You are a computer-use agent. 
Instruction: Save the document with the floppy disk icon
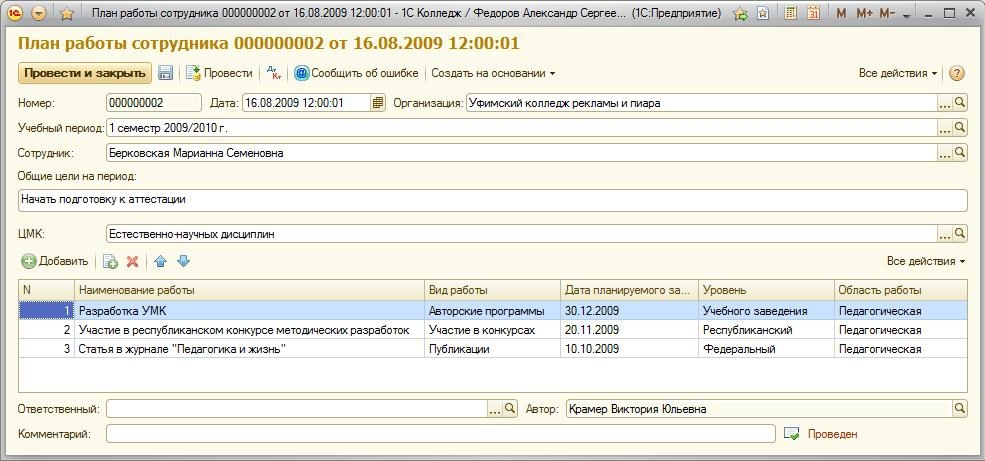point(165,73)
